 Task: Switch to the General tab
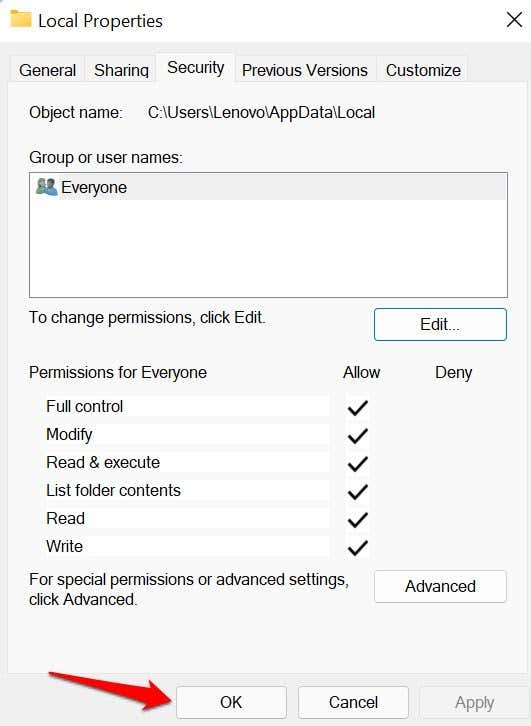(x=47, y=70)
